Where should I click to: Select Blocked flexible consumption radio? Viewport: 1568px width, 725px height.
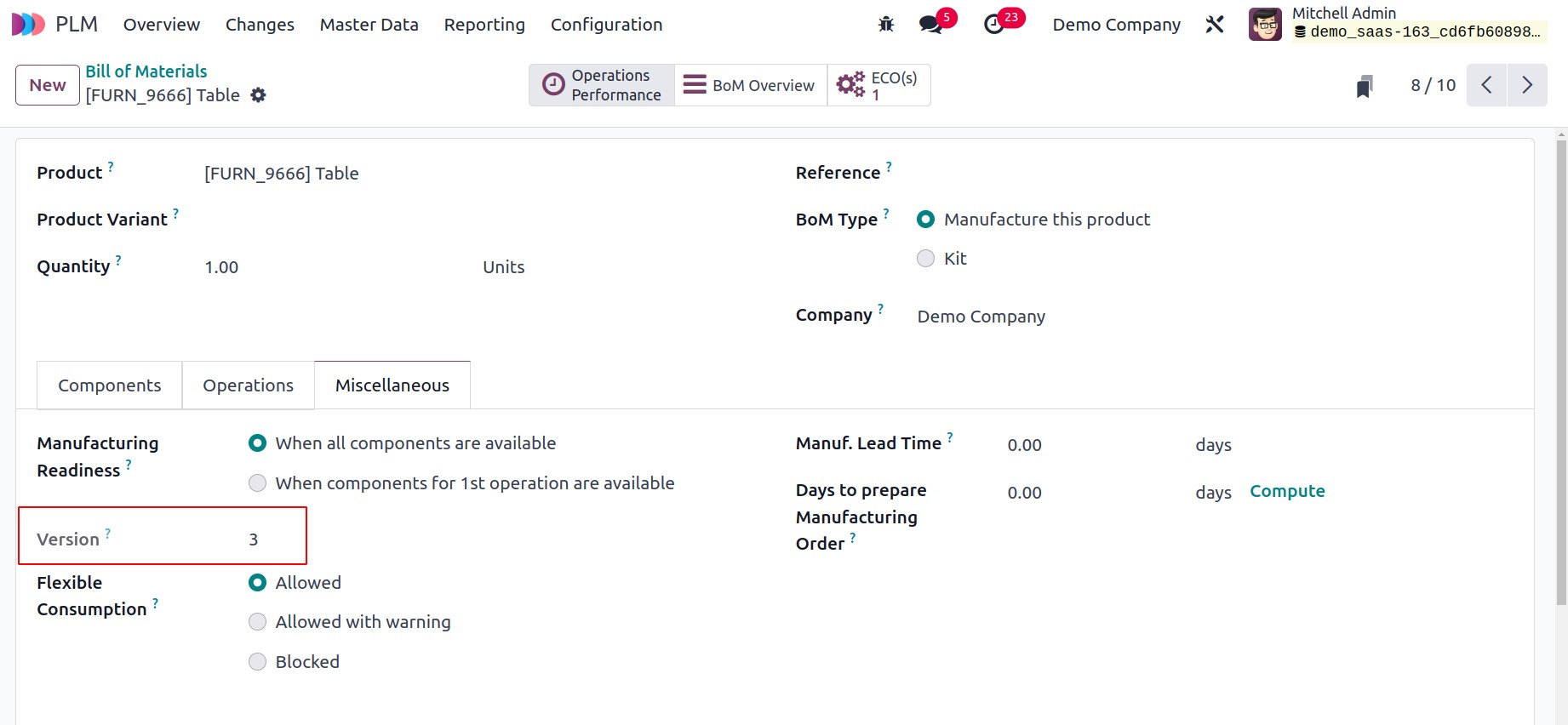[257, 662]
